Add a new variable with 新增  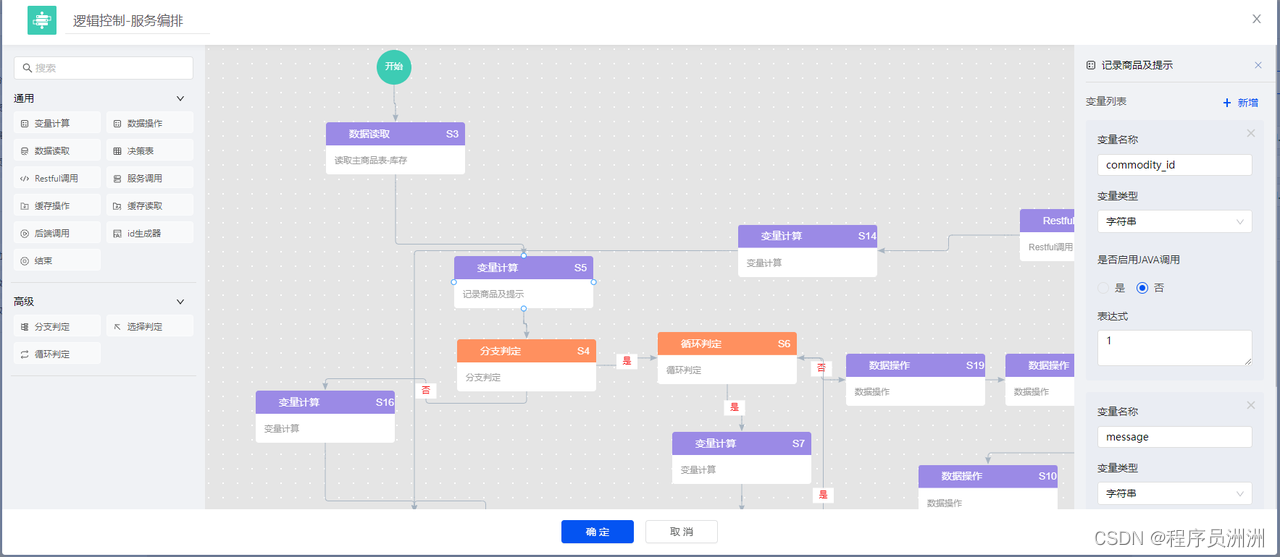[x=1240, y=103]
